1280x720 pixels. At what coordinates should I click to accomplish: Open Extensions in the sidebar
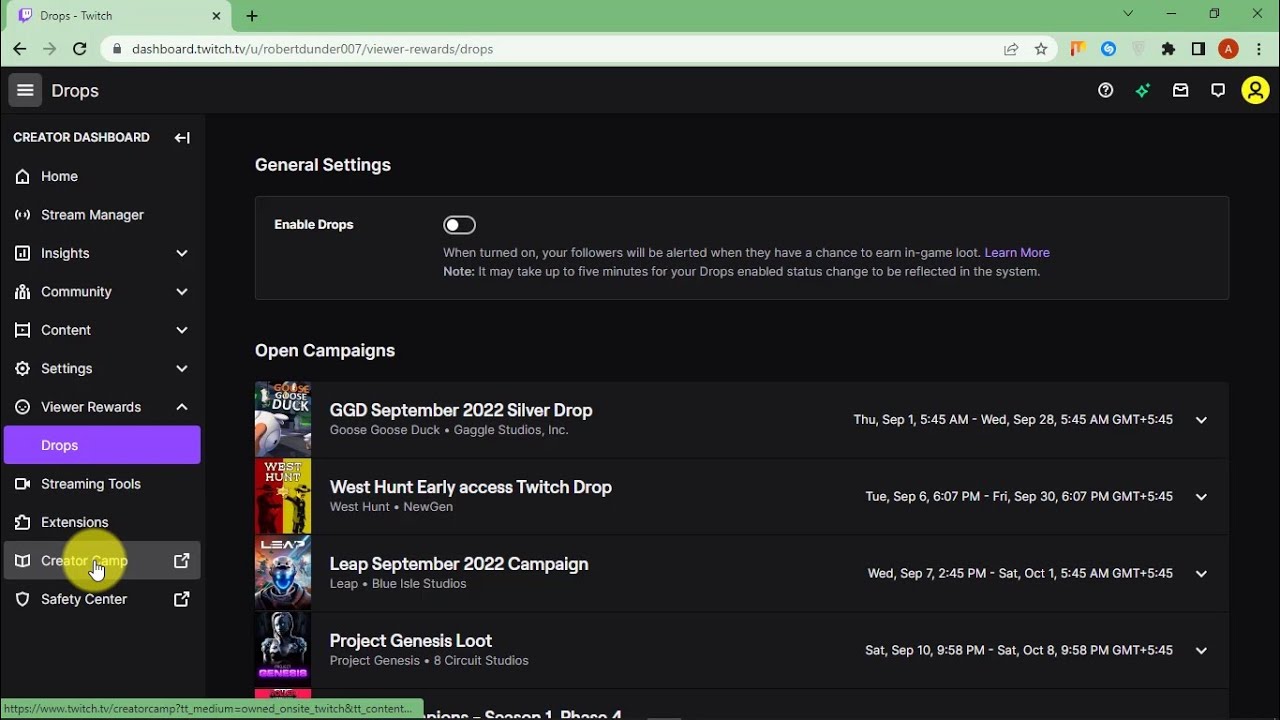click(102, 522)
